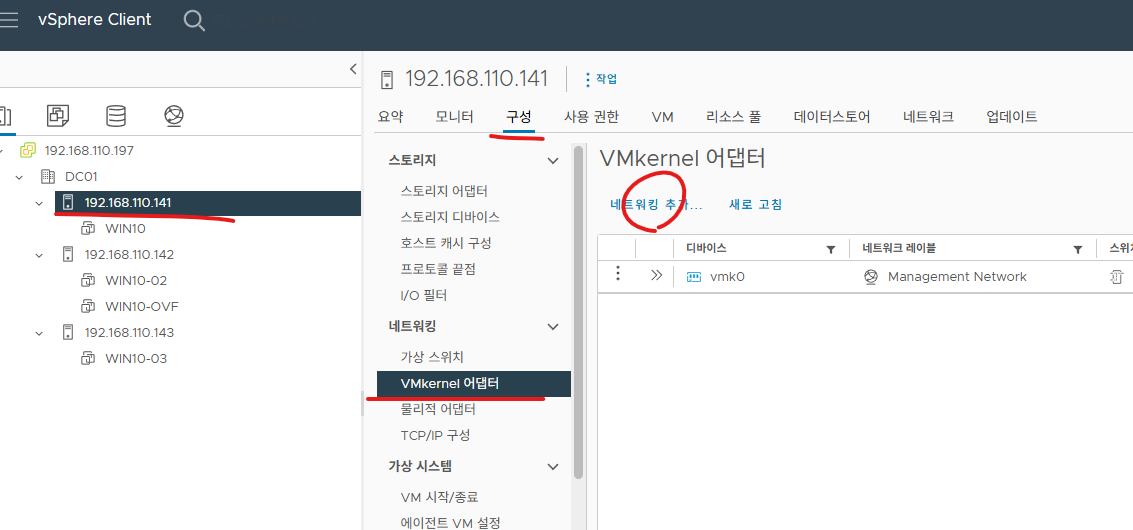
Task: Filter the 디바이스 column
Action: [831, 249]
